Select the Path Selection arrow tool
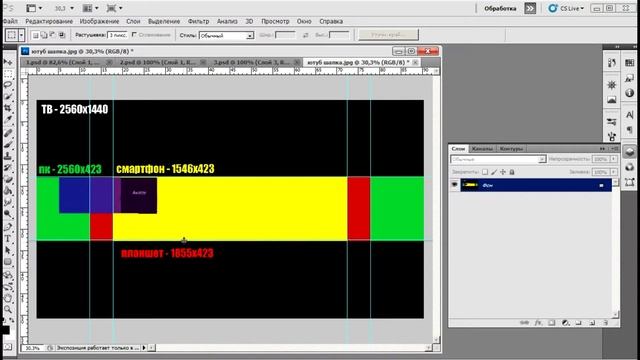 pos(8,250)
